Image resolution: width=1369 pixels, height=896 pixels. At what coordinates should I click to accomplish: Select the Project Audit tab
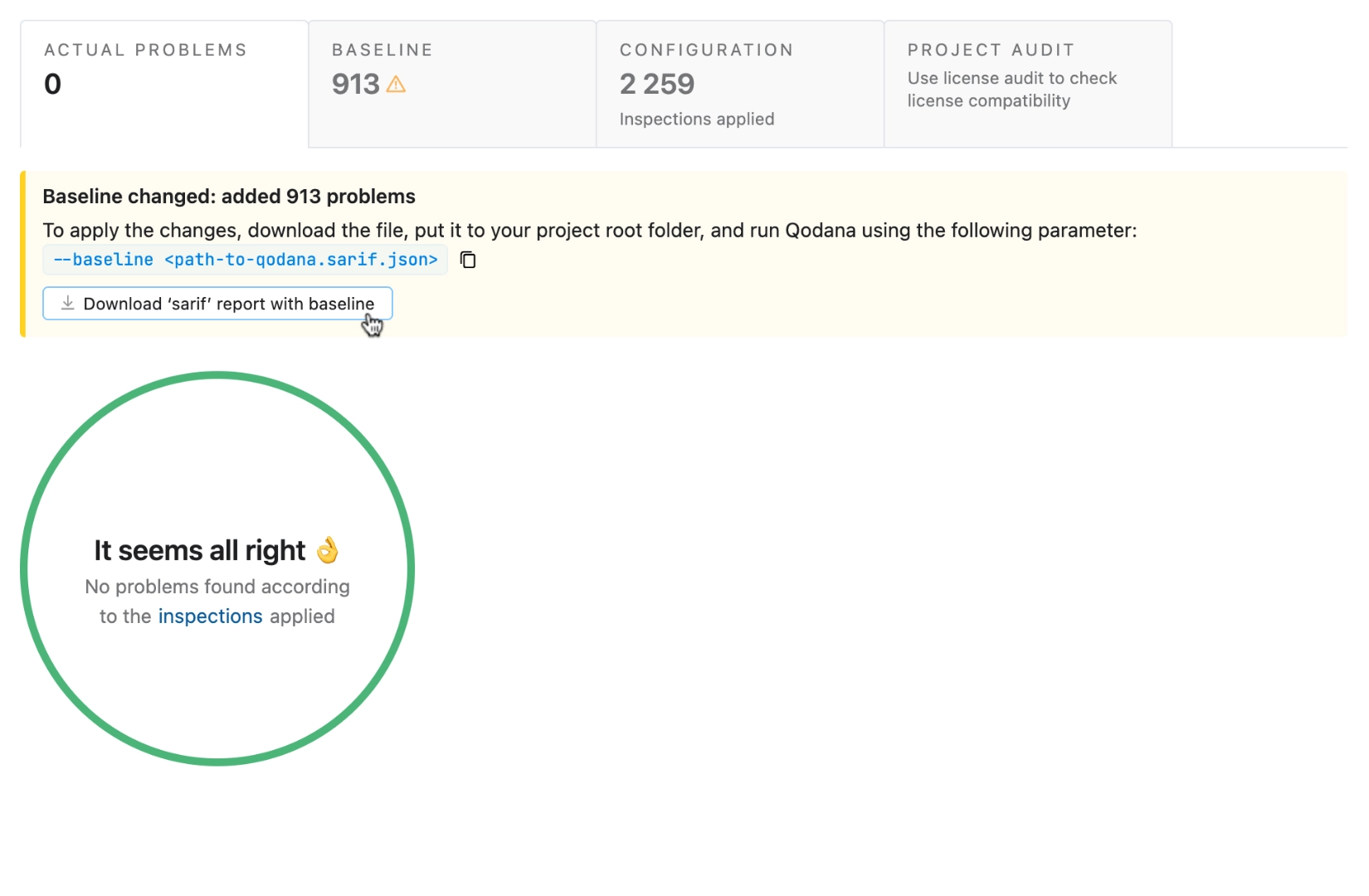point(1028,84)
